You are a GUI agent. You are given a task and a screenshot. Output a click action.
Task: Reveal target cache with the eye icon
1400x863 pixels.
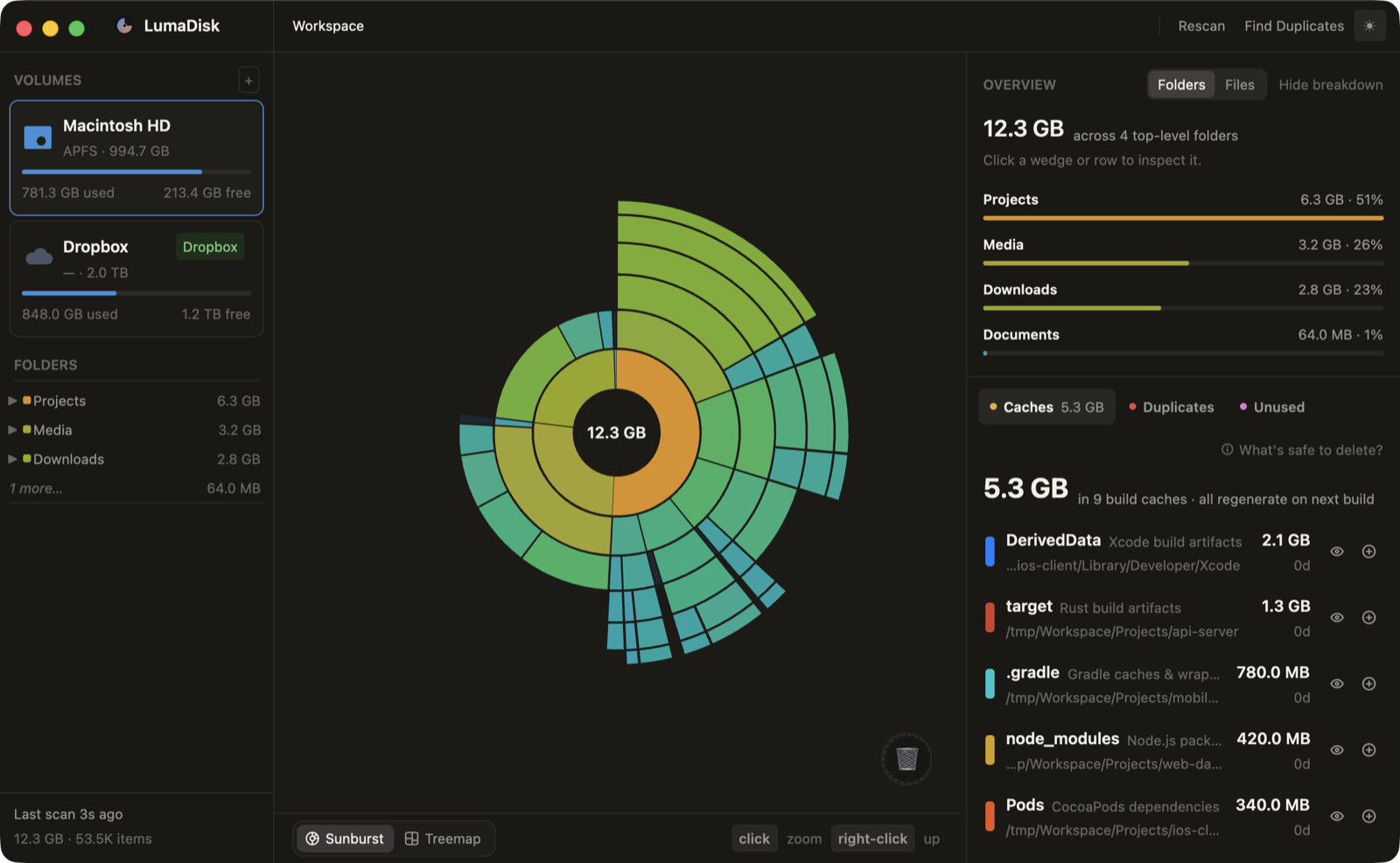(1337, 618)
